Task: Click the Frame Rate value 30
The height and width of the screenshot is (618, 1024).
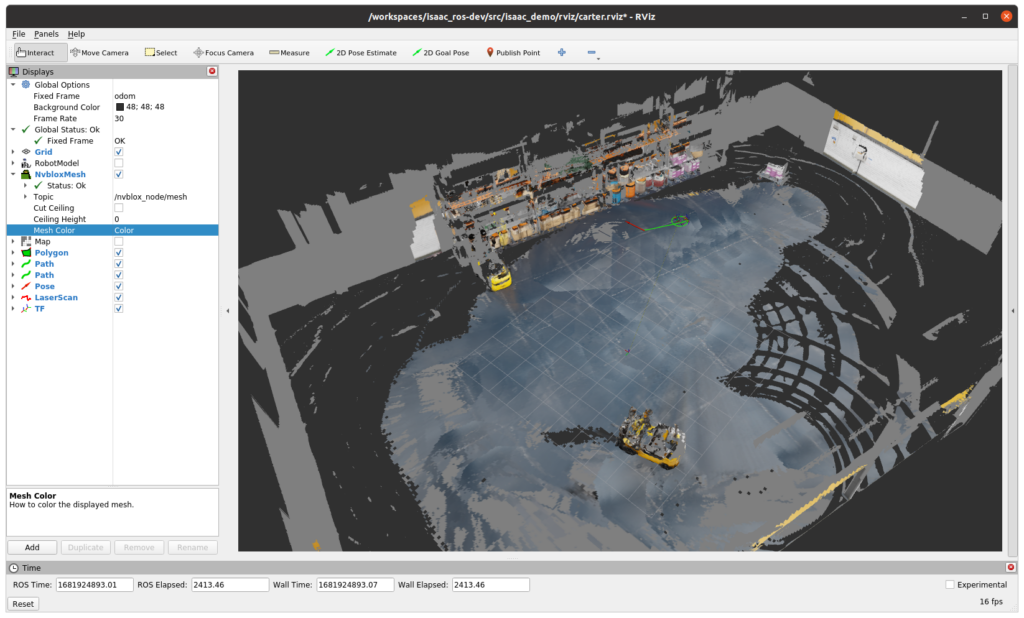Action: point(119,118)
